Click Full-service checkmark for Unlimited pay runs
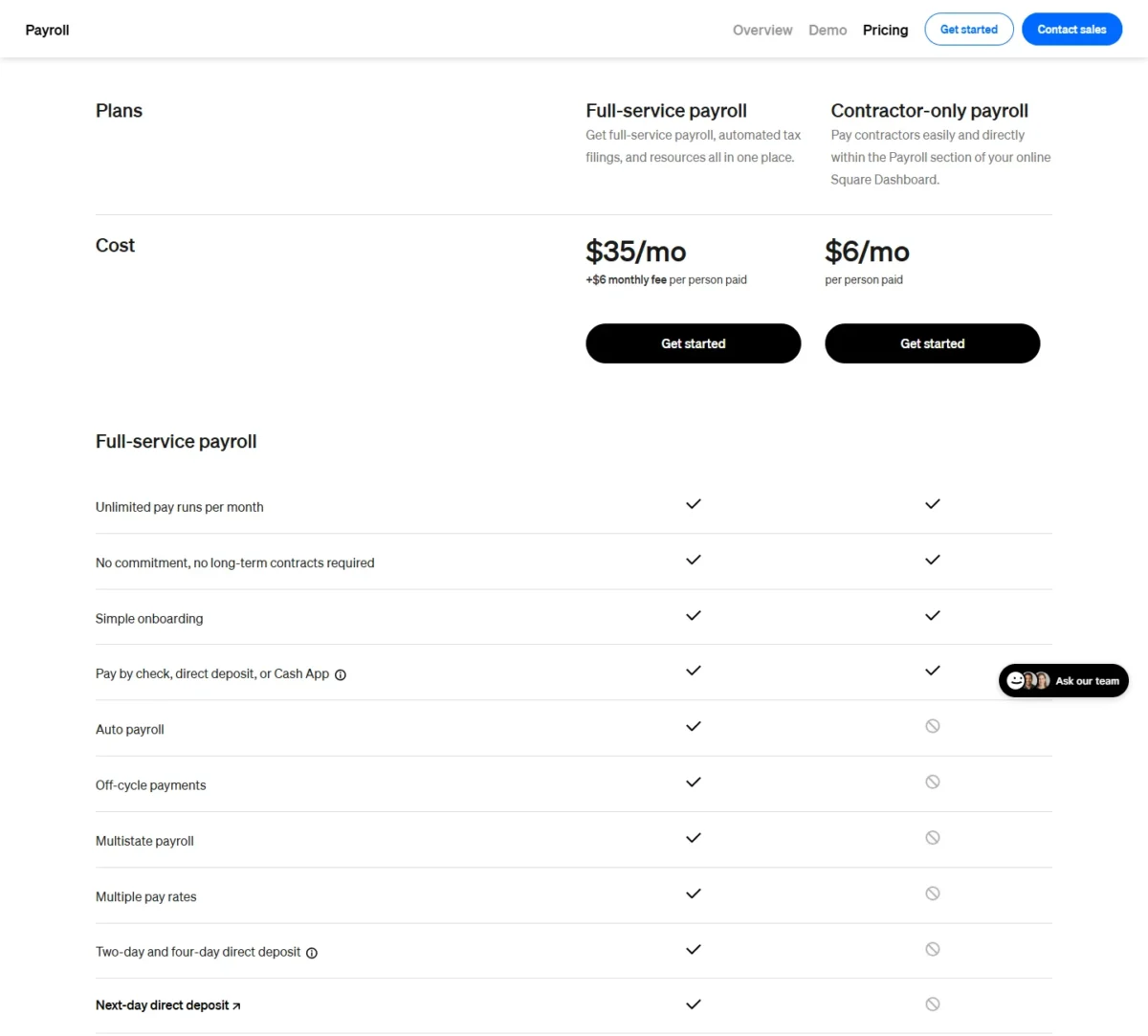Viewport: 1148px width, 1036px height. [x=694, y=504]
